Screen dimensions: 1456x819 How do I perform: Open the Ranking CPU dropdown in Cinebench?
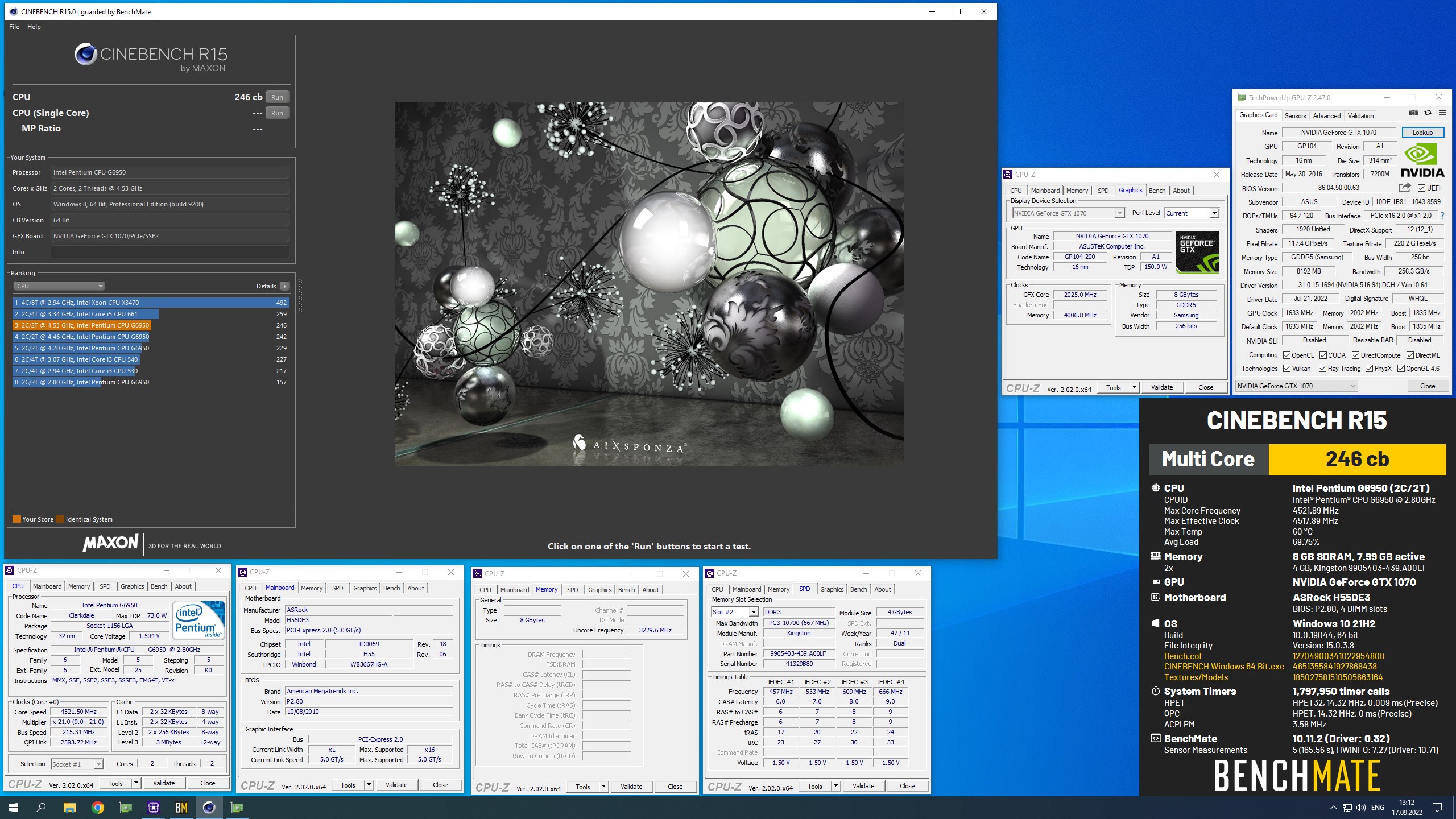pos(59,286)
